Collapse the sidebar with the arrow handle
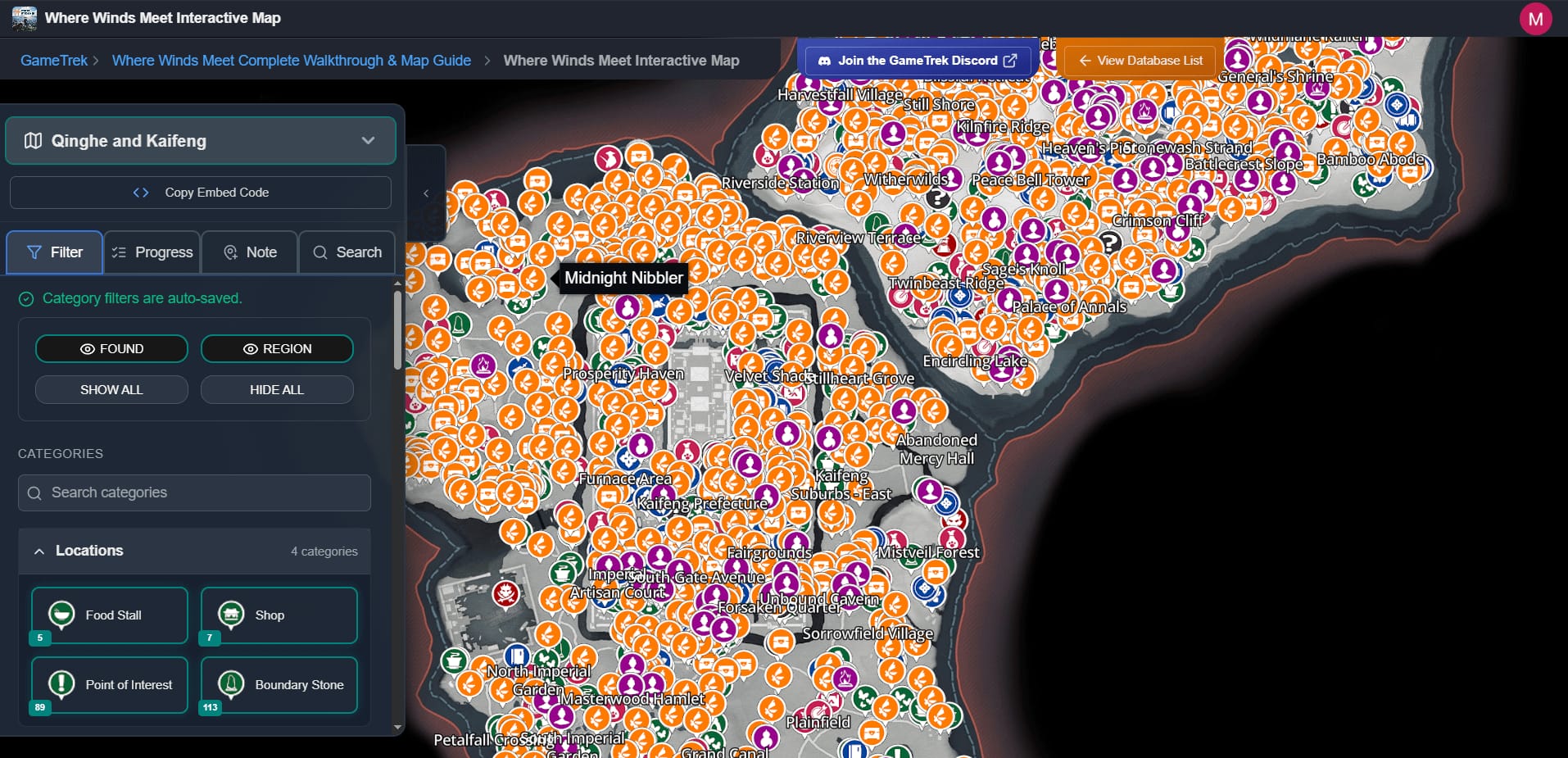The width and height of the screenshot is (1568, 758). [x=426, y=193]
